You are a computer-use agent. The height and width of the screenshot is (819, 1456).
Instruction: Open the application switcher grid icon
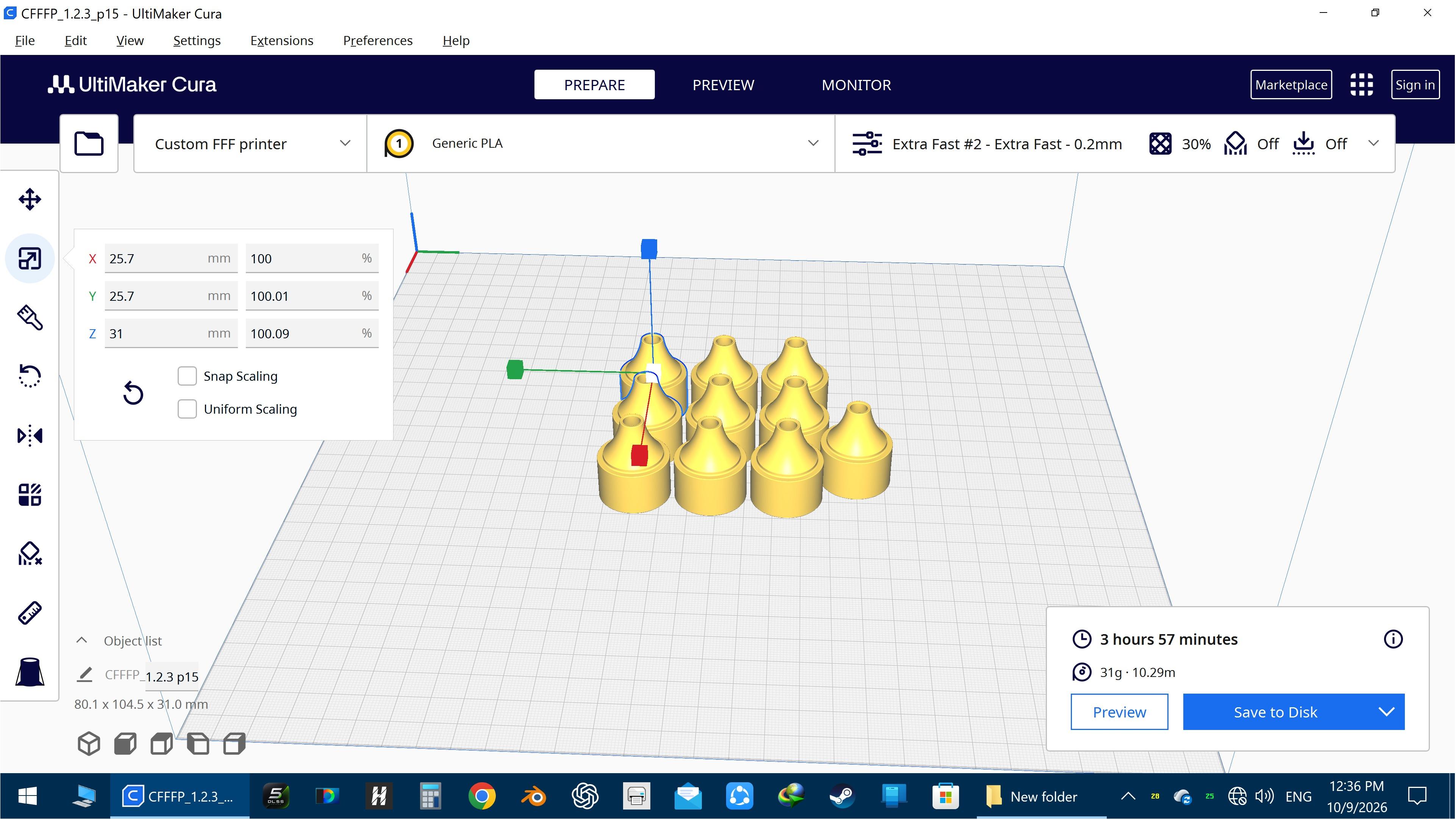click(1362, 85)
